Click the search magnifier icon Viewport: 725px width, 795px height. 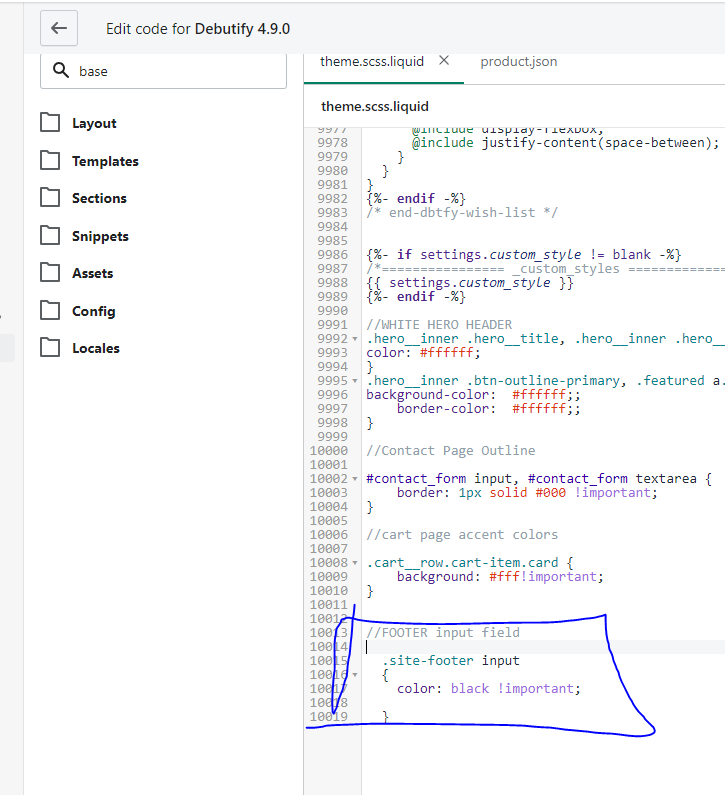tap(60, 71)
